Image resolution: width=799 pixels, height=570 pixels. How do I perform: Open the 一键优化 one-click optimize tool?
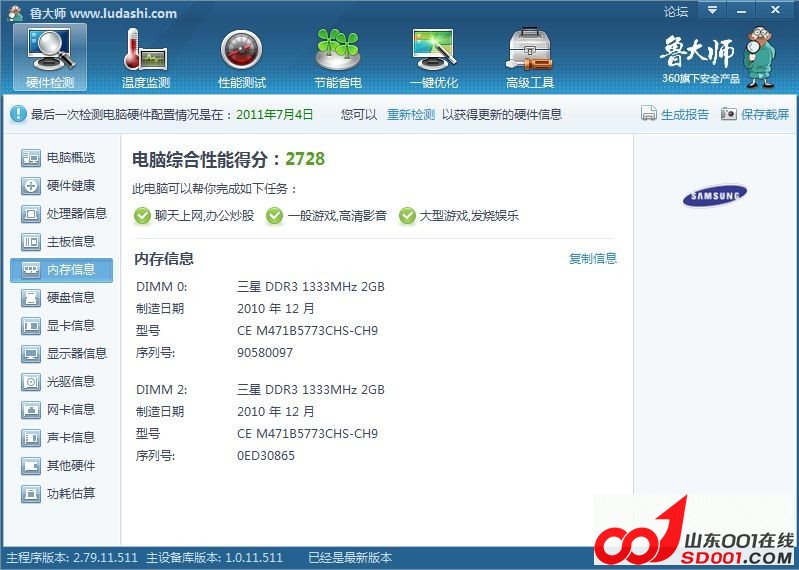(434, 58)
